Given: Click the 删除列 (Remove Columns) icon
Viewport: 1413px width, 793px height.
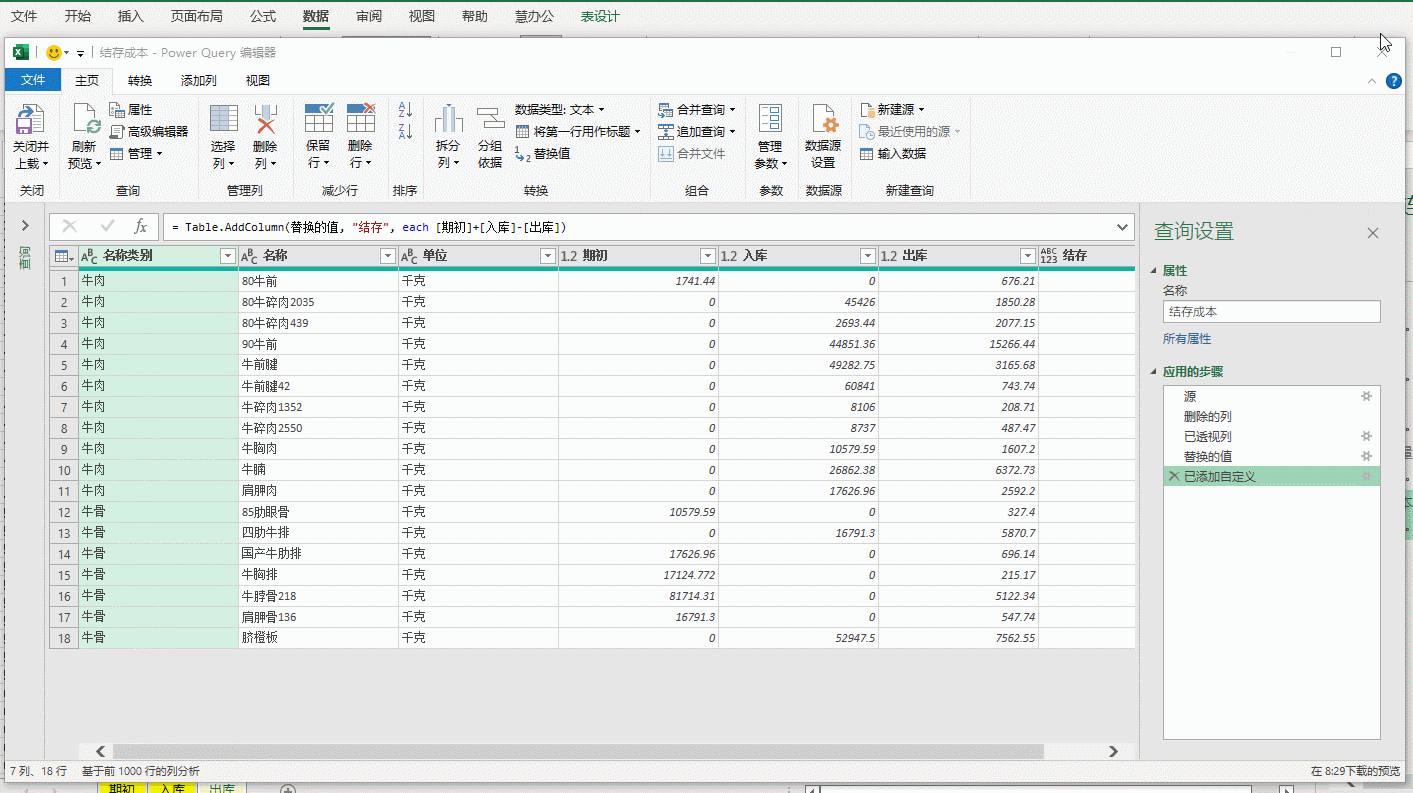Looking at the screenshot, I should pyautogui.click(x=265, y=119).
